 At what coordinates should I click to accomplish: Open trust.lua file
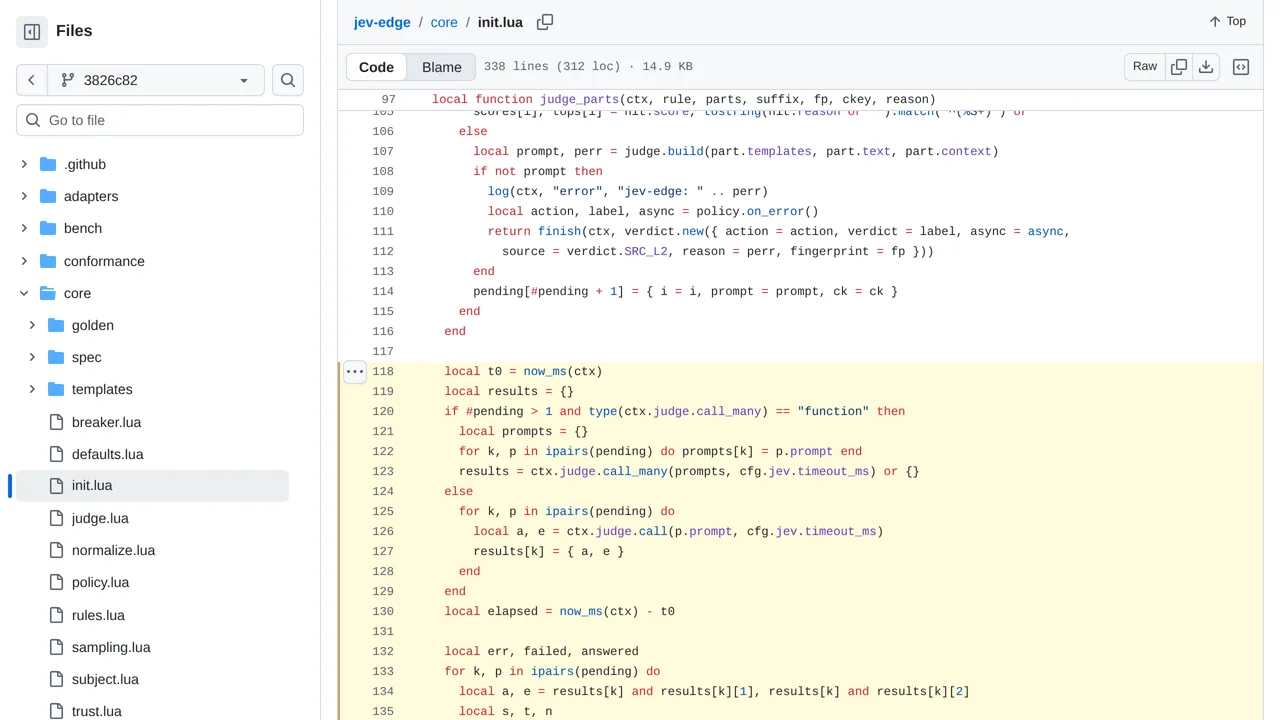97,711
